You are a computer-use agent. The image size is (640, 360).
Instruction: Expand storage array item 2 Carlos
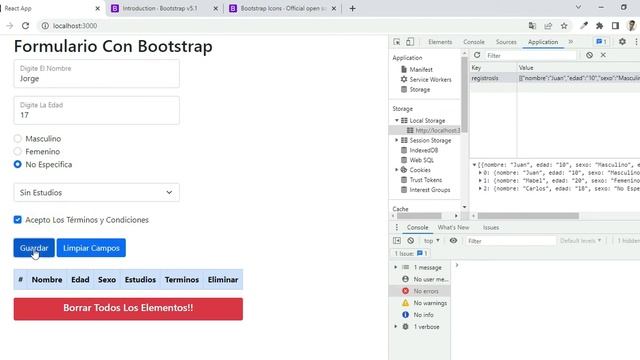tap(480, 189)
